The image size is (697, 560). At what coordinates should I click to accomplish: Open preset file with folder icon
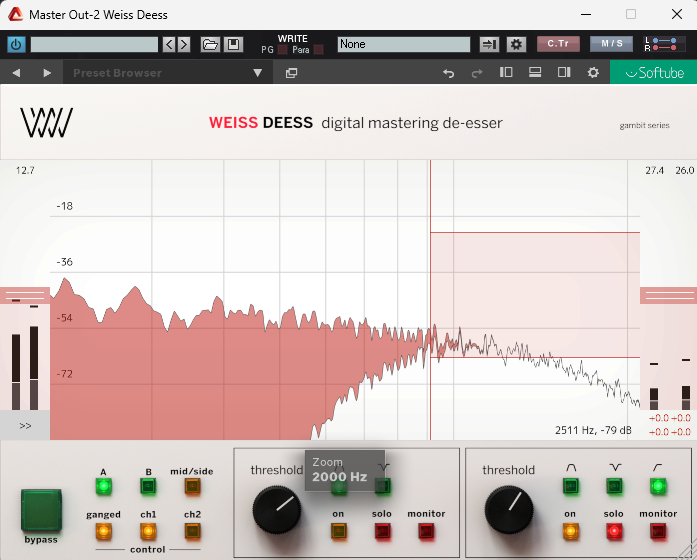pos(210,44)
